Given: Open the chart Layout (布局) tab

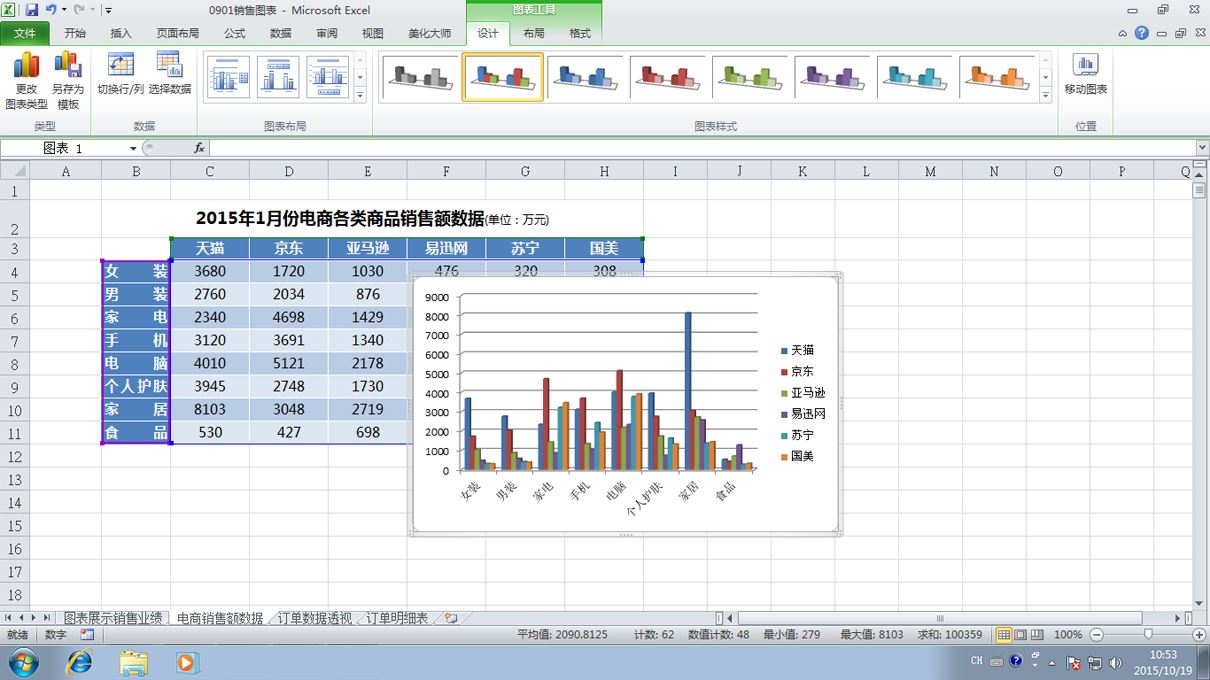Looking at the screenshot, I should [534, 33].
